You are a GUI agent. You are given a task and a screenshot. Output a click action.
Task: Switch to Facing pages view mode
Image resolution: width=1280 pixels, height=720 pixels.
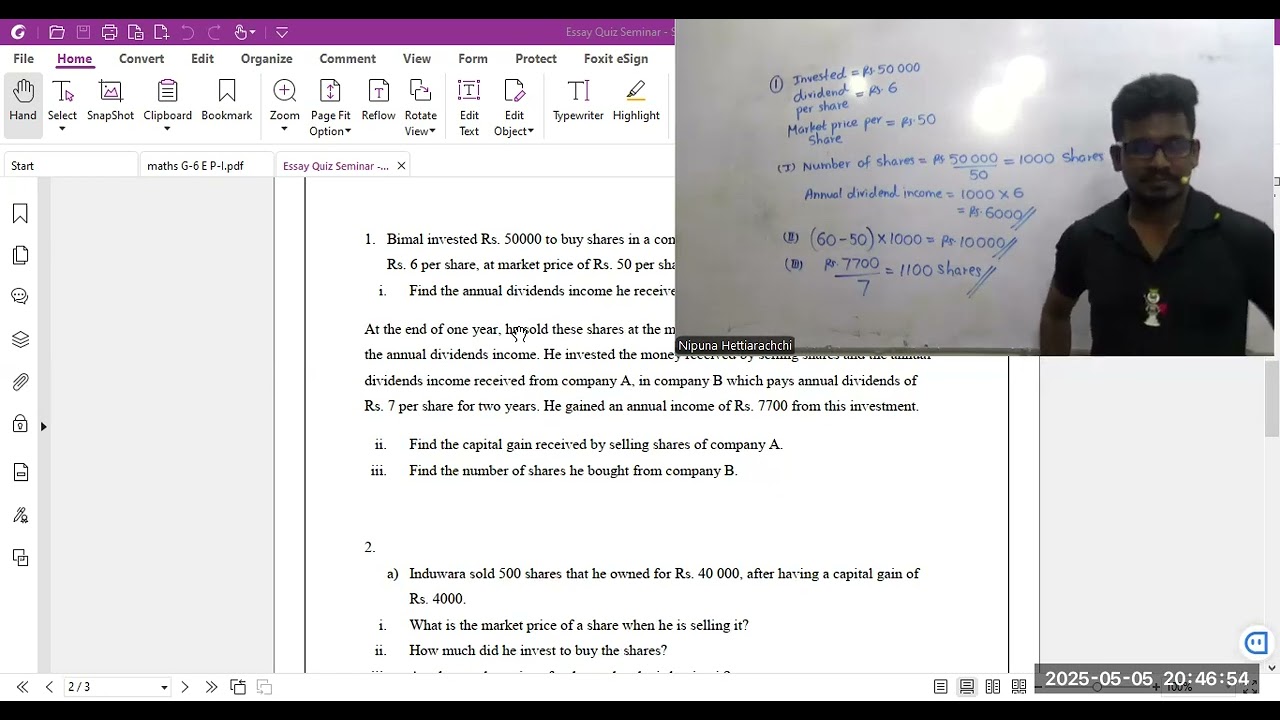(x=993, y=687)
